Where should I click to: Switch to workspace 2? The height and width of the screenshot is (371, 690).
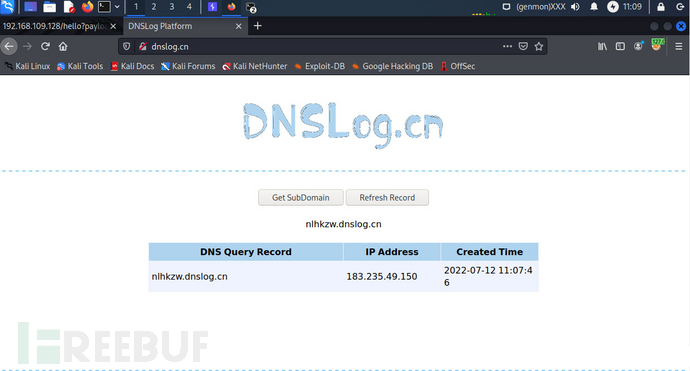coord(154,7)
